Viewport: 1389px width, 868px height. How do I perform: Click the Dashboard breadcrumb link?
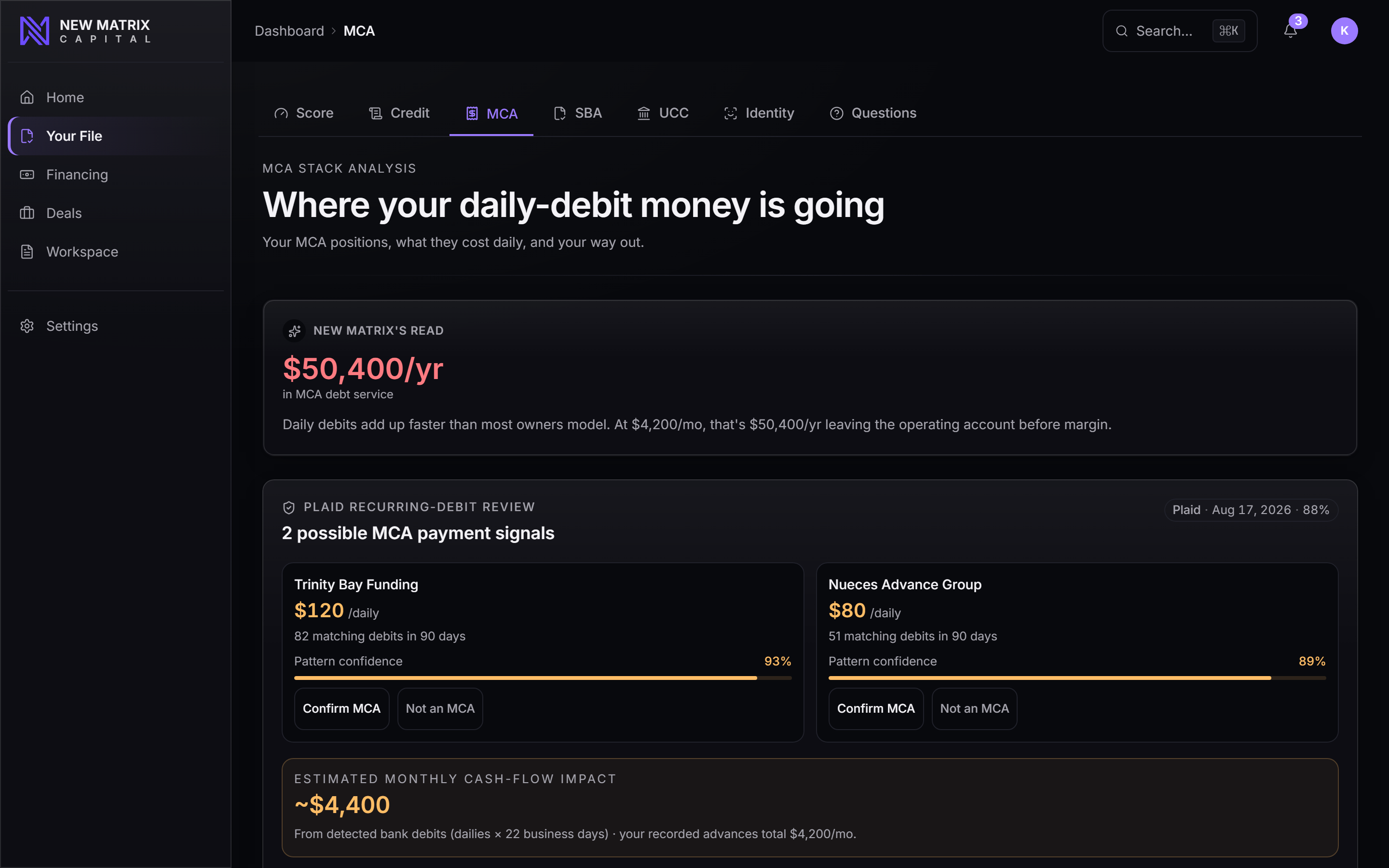coord(289,31)
